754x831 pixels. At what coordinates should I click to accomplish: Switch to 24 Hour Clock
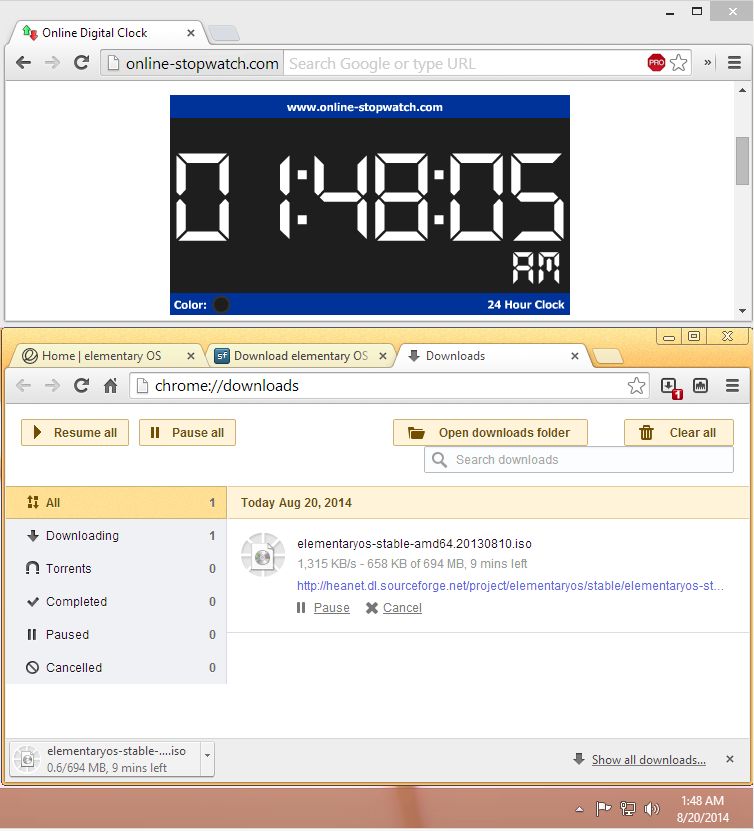[x=525, y=305]
